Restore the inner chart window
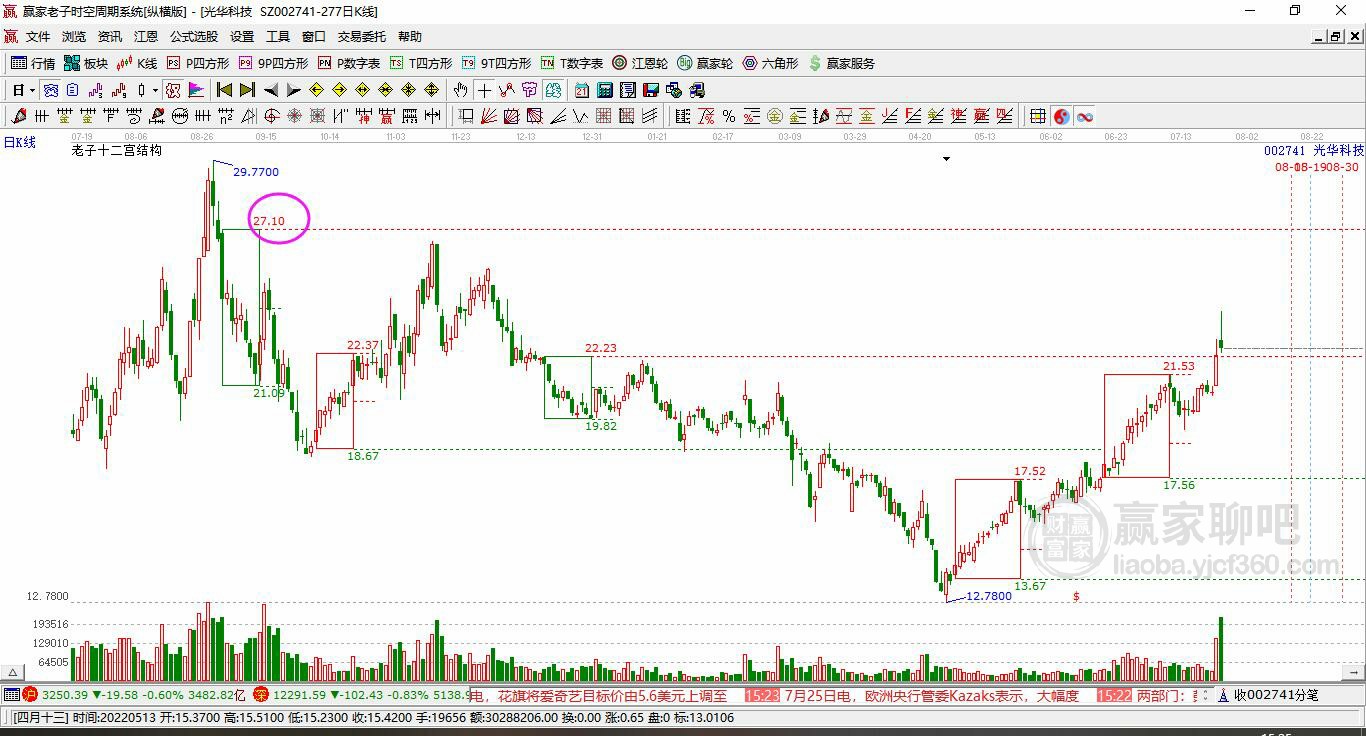Viewport: 1366px width, 736px height. coord(1336,37)
